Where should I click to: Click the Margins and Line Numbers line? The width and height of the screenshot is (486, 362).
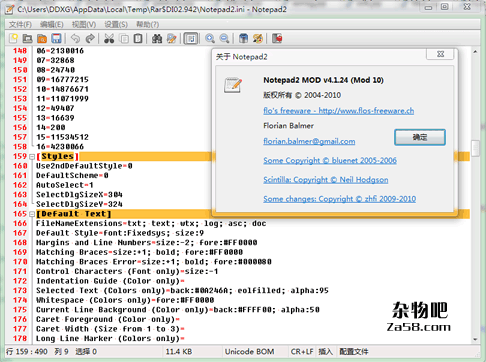click(x=147, y=243)
